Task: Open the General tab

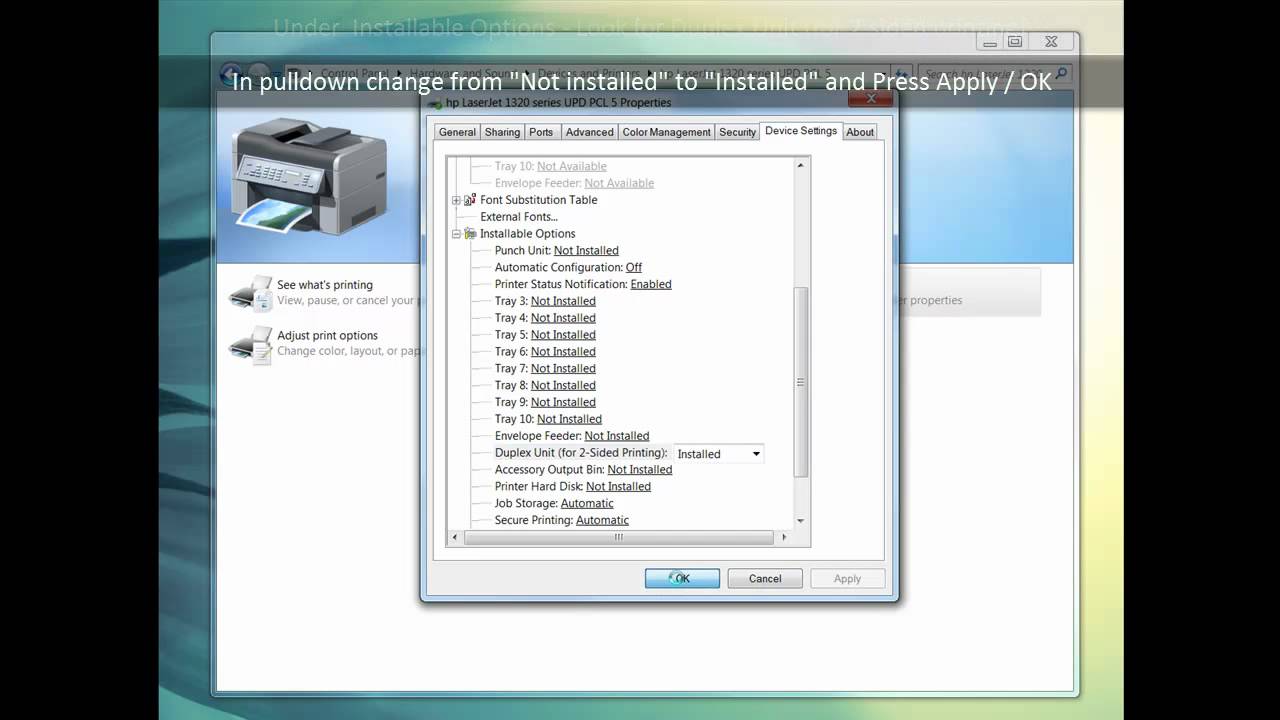Action: [457, 132]
